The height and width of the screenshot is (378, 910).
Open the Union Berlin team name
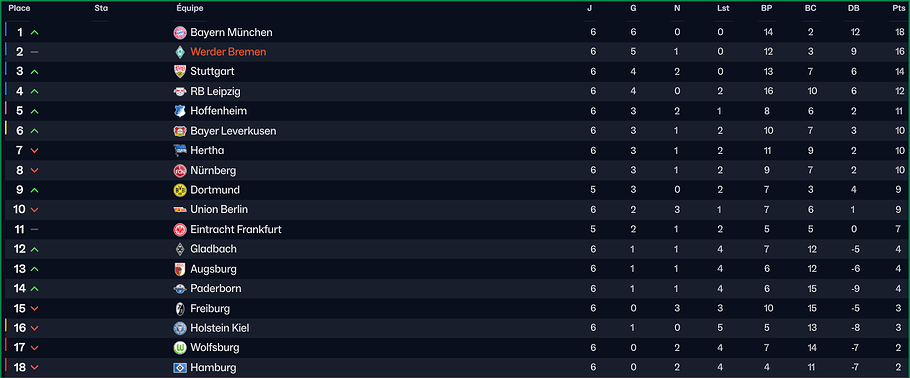(219, 209)
